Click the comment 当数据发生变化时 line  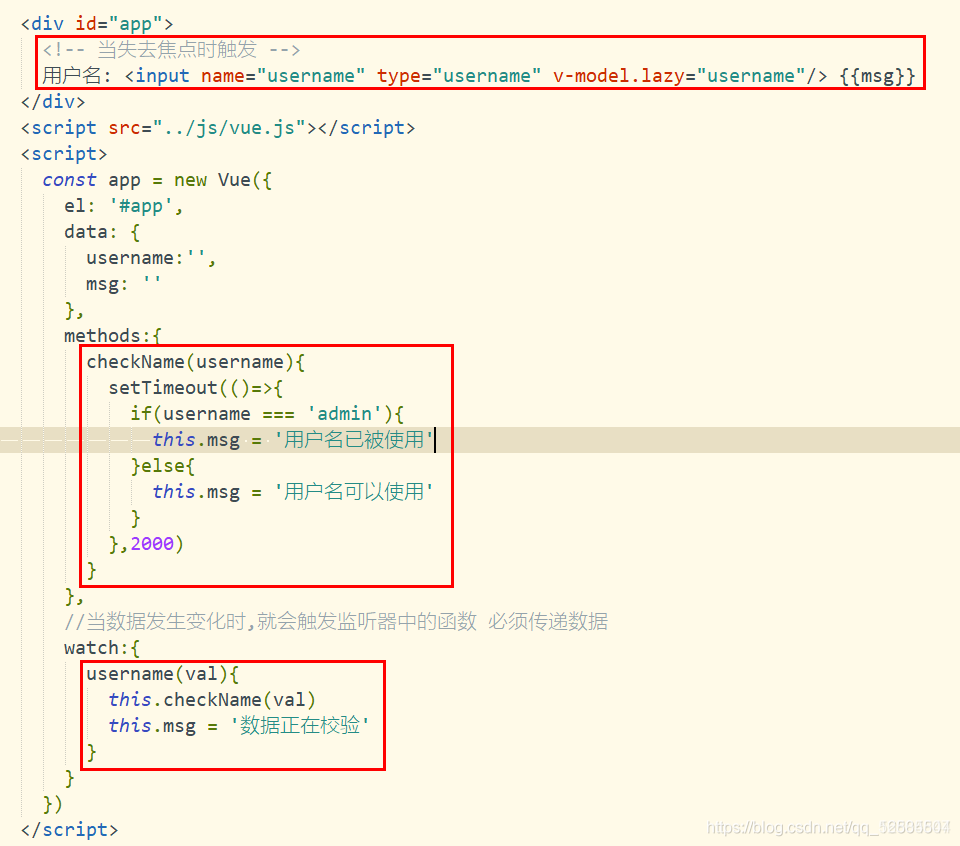pos(336,622)
